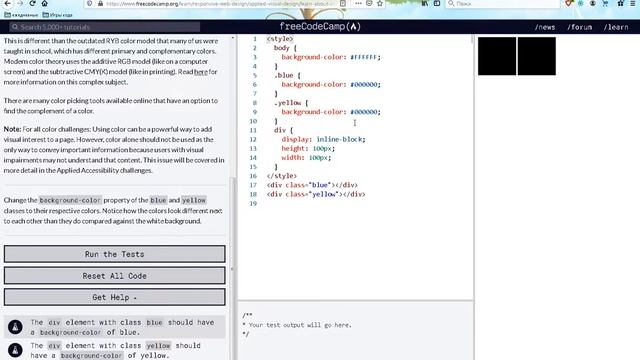
Task: Click the opening <style> tag on line 1
Action: [280, 39]
